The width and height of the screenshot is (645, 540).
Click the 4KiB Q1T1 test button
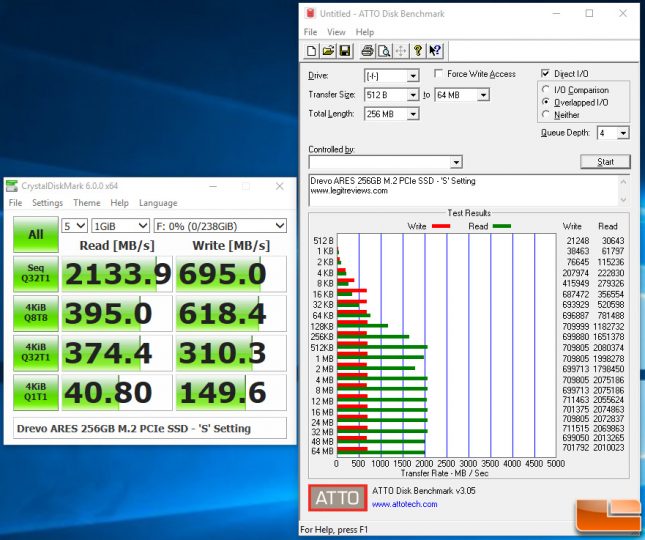pos(36,392)
